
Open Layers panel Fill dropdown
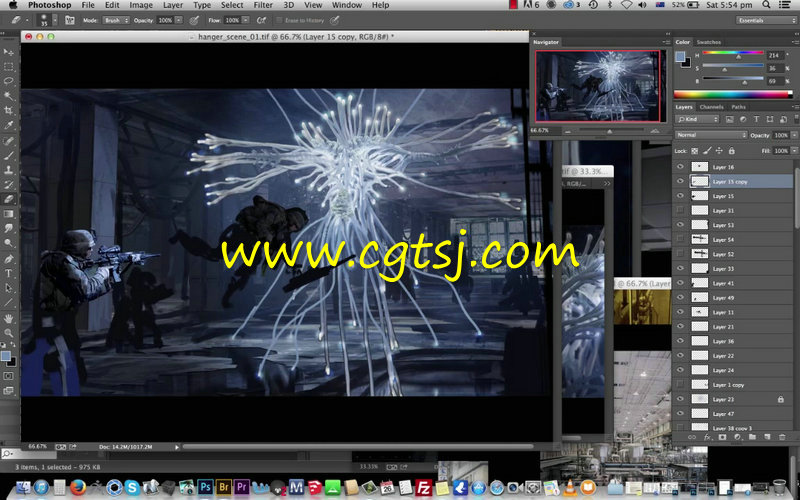pyautogui.click(x=794, y=151)
